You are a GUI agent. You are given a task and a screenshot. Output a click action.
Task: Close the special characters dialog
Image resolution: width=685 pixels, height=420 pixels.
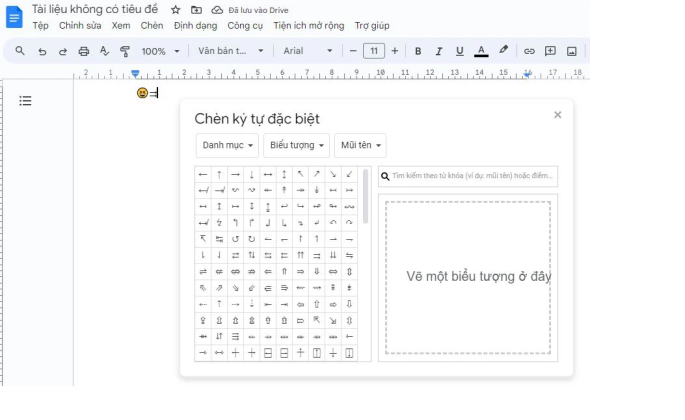(557, 115)
